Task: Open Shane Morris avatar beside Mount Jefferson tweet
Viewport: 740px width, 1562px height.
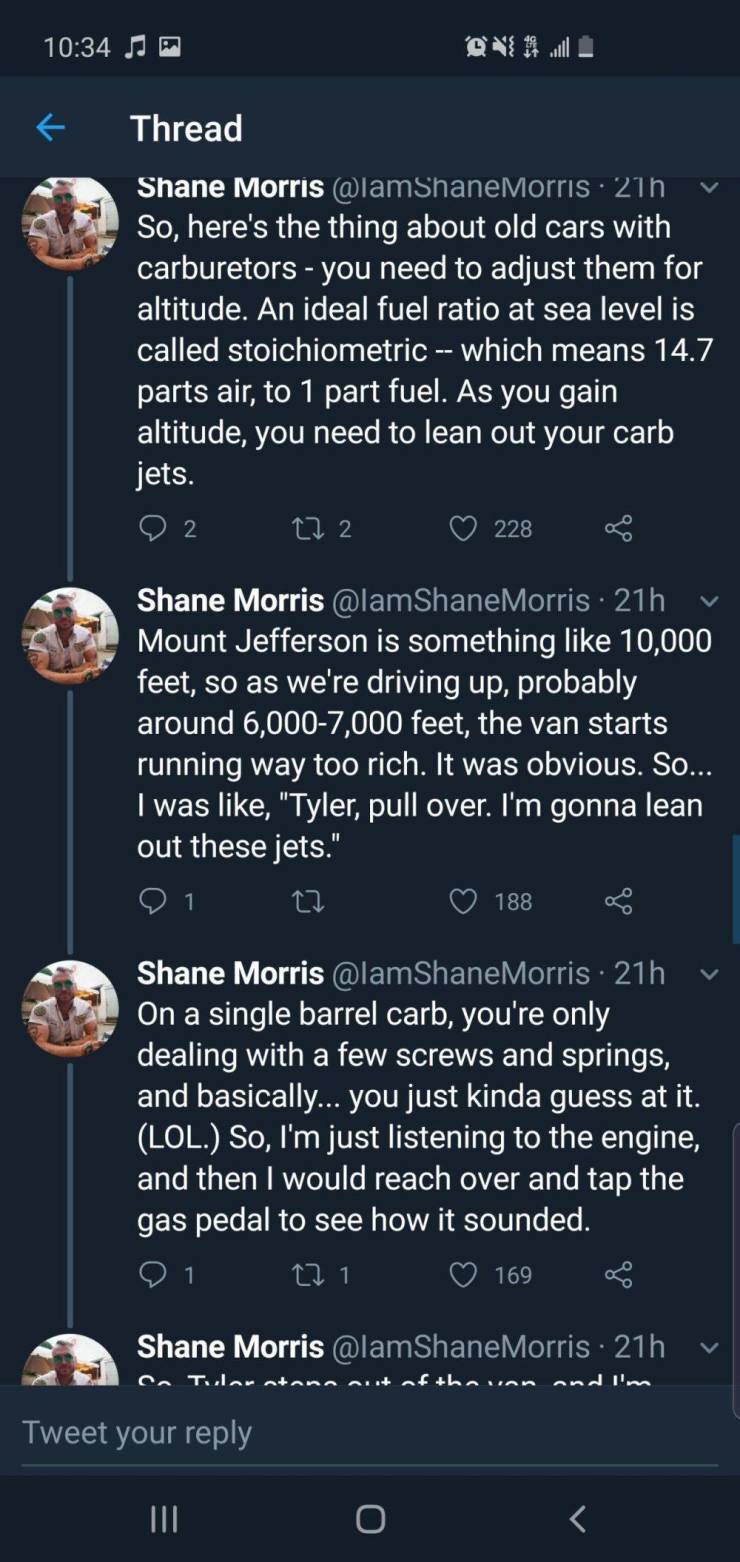Action: point(70,636)
